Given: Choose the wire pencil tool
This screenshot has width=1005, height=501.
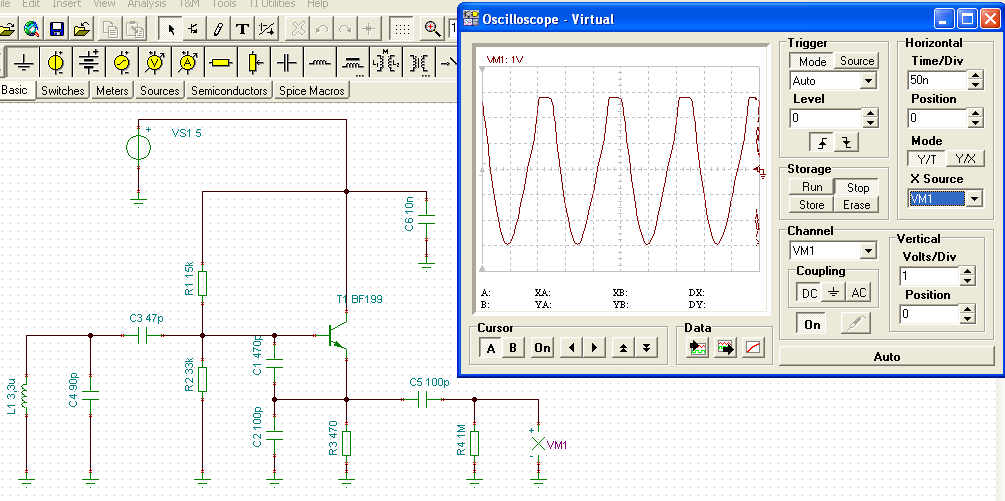Looking at the screenshot, I should pos(219,29).
